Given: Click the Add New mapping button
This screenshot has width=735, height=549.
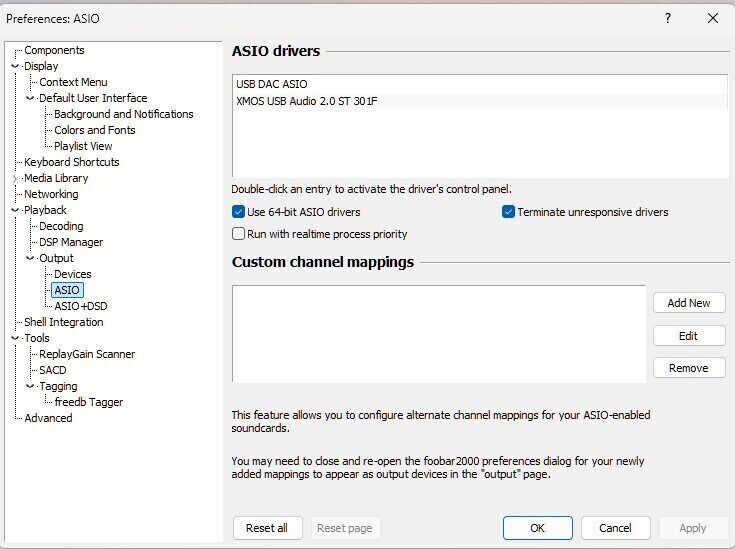Looking at the screenshot, I should click(688, 303).
